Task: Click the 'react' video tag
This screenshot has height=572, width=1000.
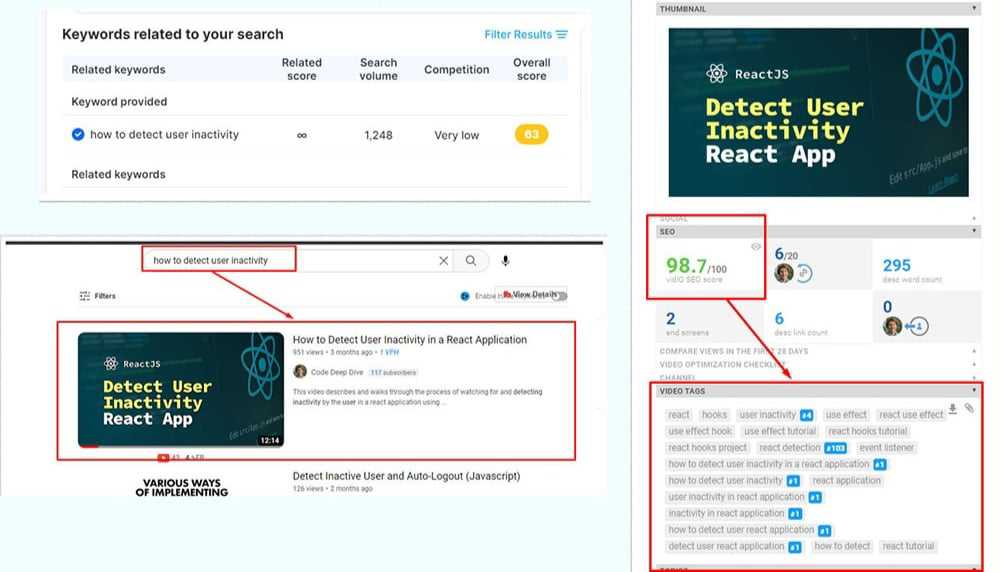Action: 679,415
